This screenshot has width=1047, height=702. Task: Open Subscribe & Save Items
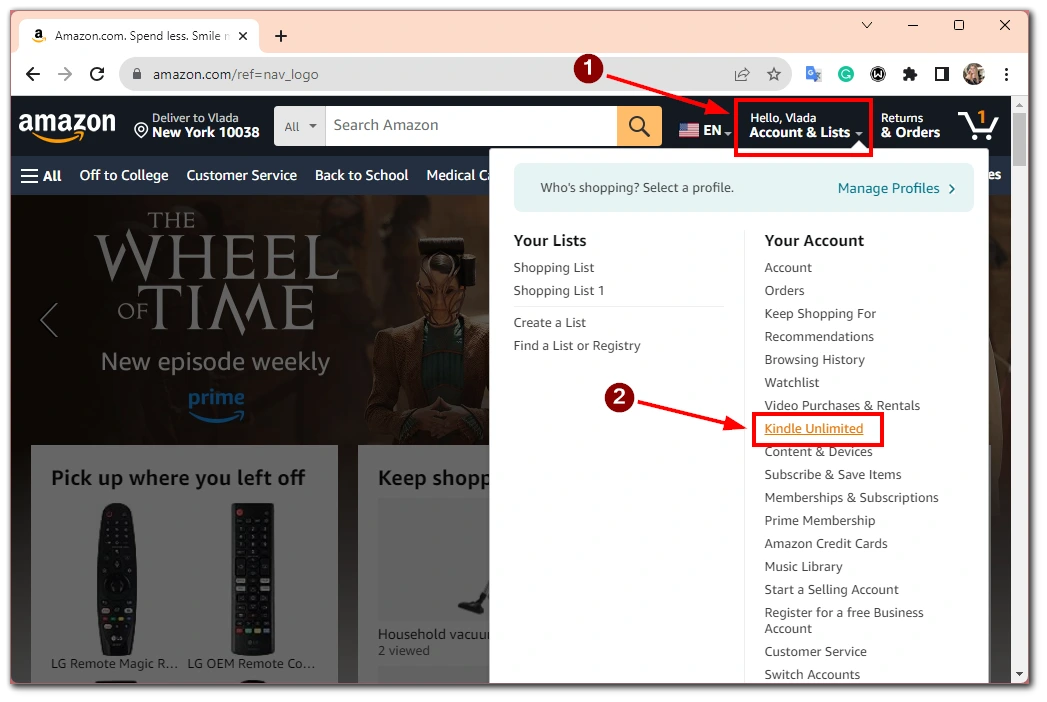tap(833, 475)
